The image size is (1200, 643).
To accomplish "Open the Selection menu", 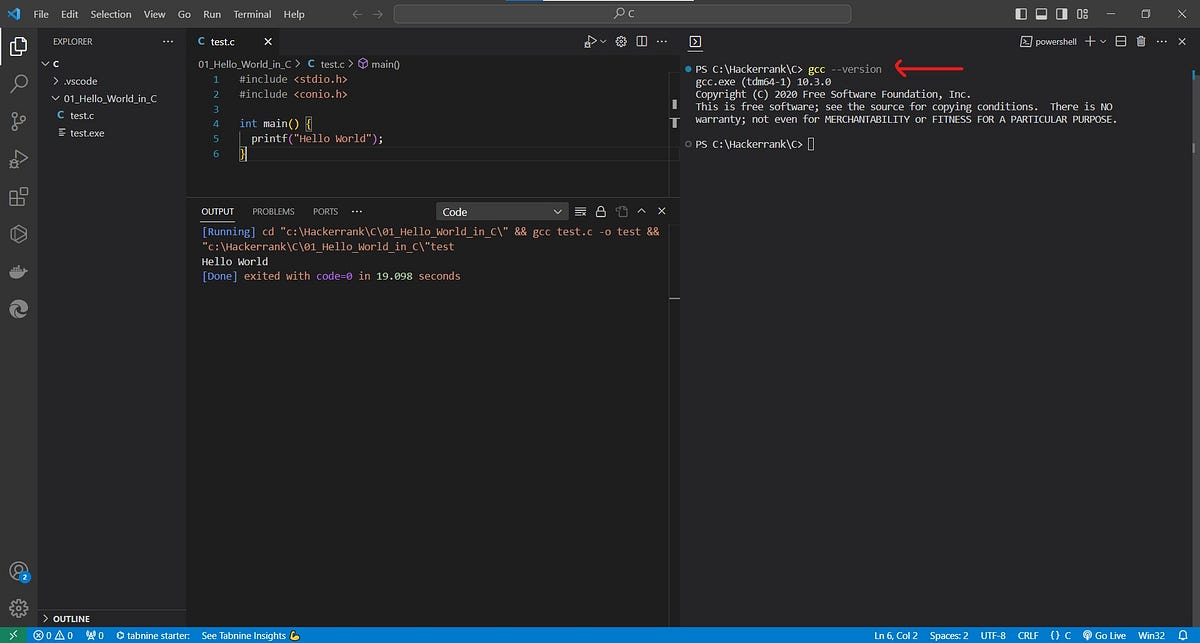I will tap(110, 14).
